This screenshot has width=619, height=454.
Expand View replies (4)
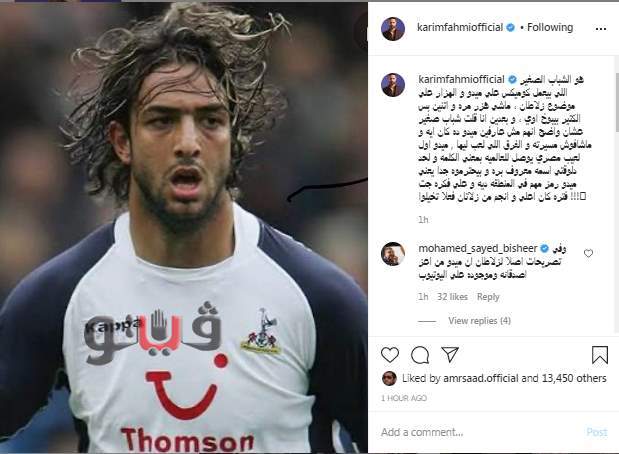[x=479, y=321]
